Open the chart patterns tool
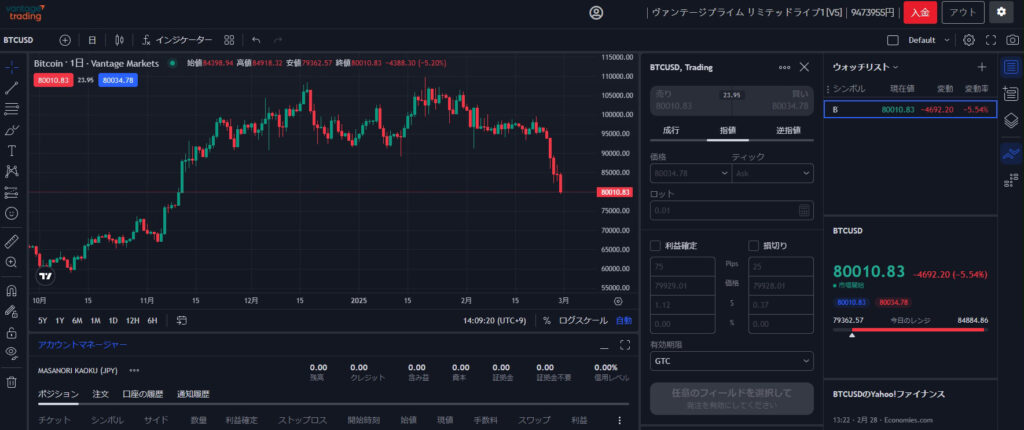The width and height of the screenshot is (1024, 430). point(11,172)
